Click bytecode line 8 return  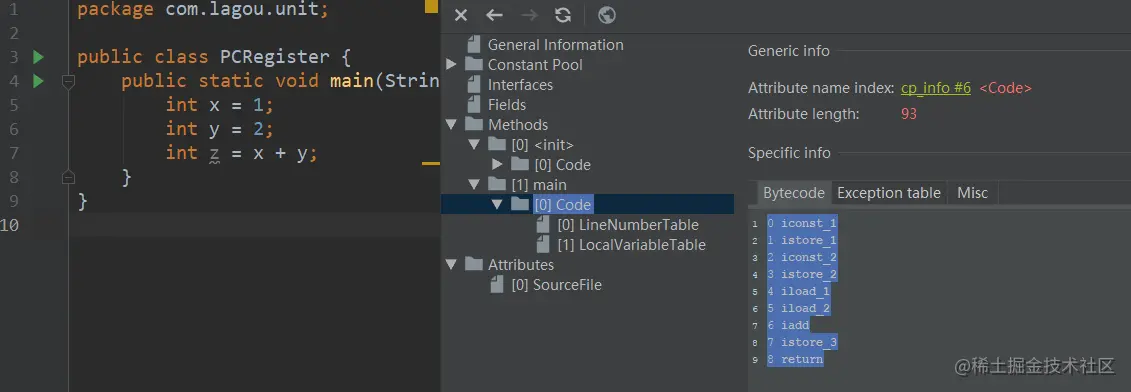coord(795,359)
